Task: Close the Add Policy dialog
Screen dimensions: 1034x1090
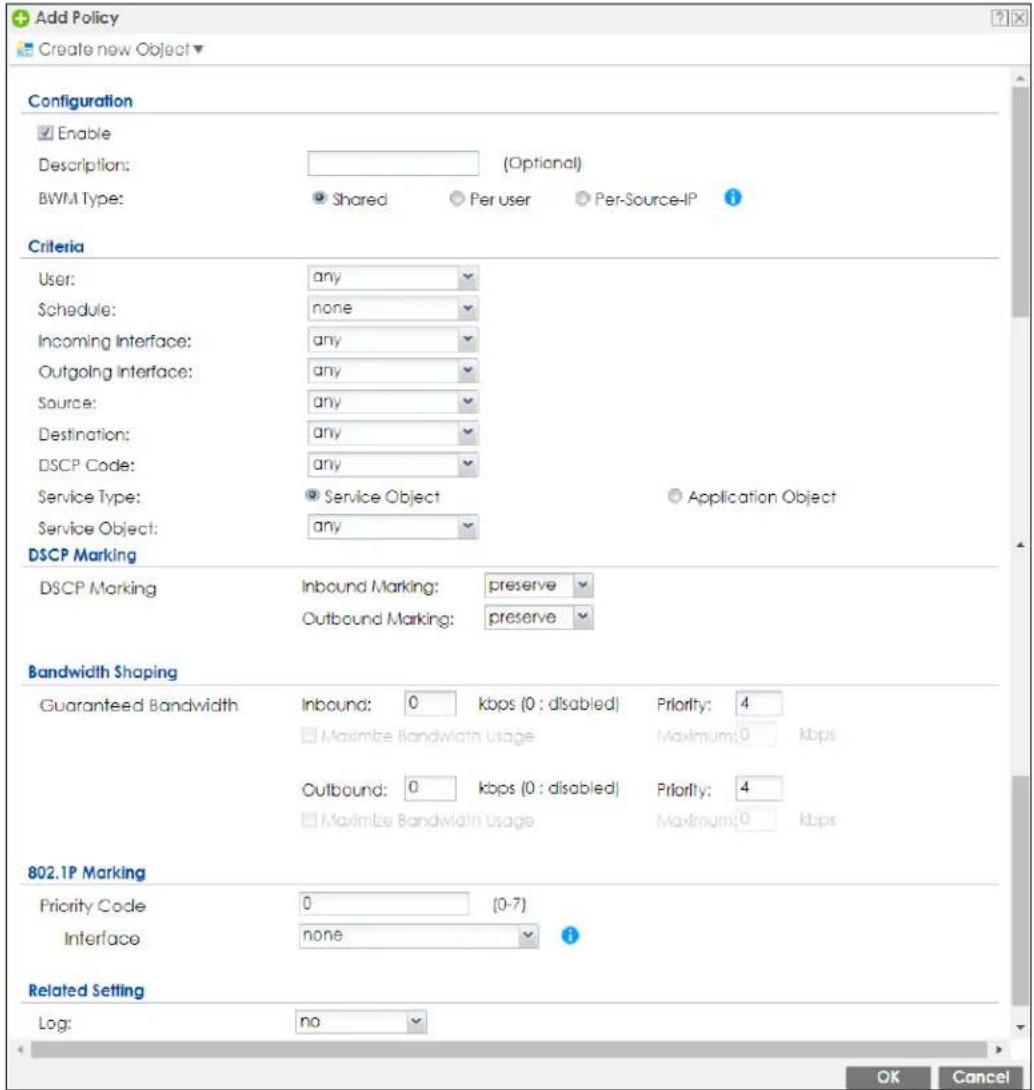Action: [x=1019, y=18]
